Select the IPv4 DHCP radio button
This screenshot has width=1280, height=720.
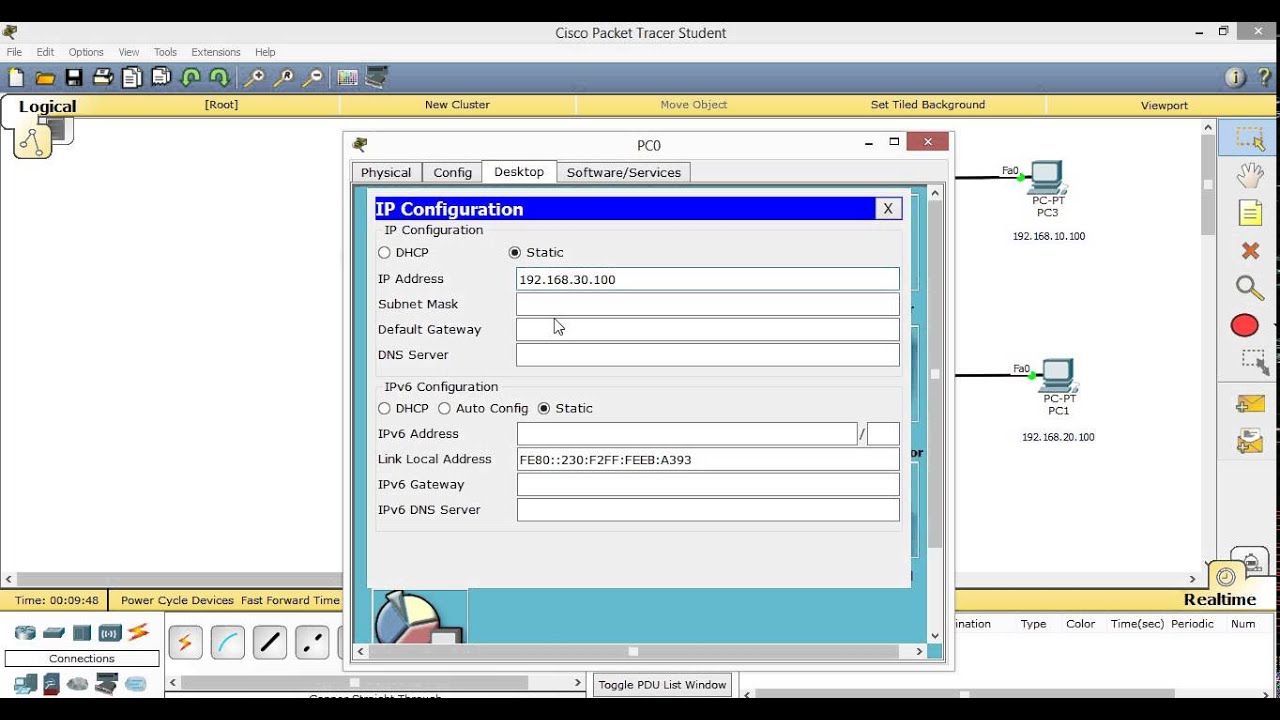point(384,253)
